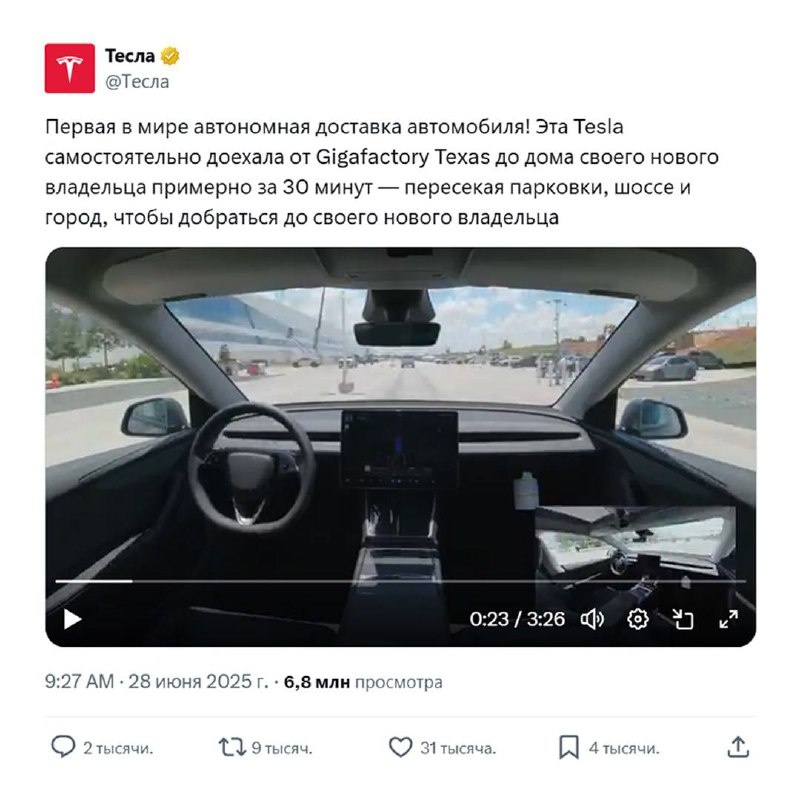Enable picture-in-picture mode icon

(683, 619)
